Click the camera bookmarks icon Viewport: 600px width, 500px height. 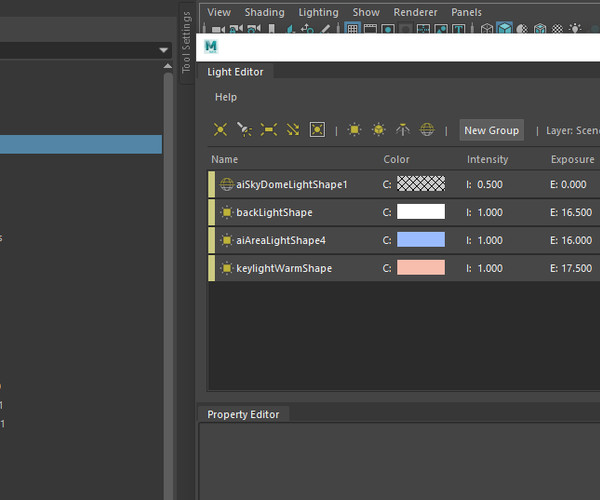(x=272, y=29)
